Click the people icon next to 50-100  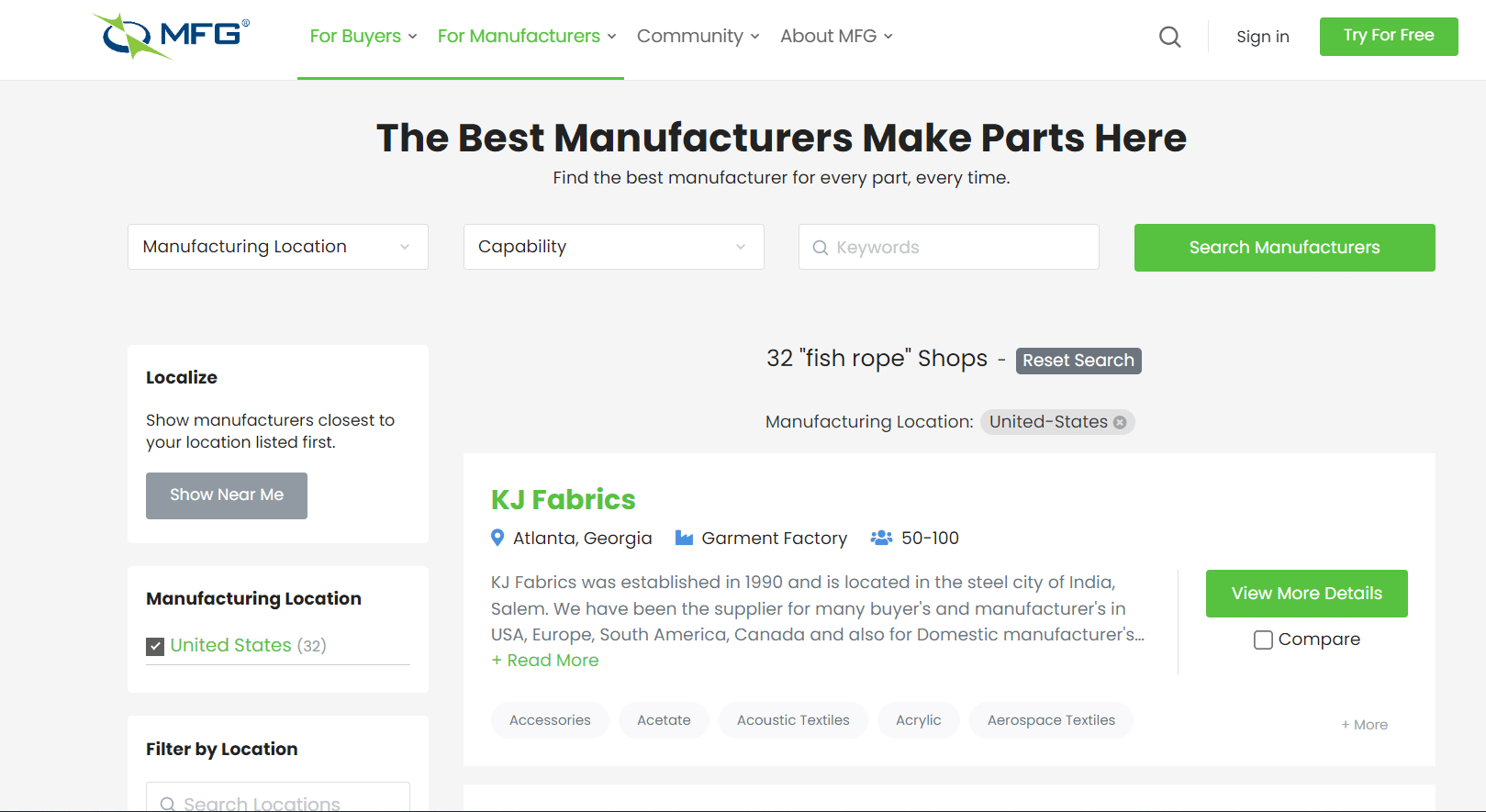click(x=881, y=538)
